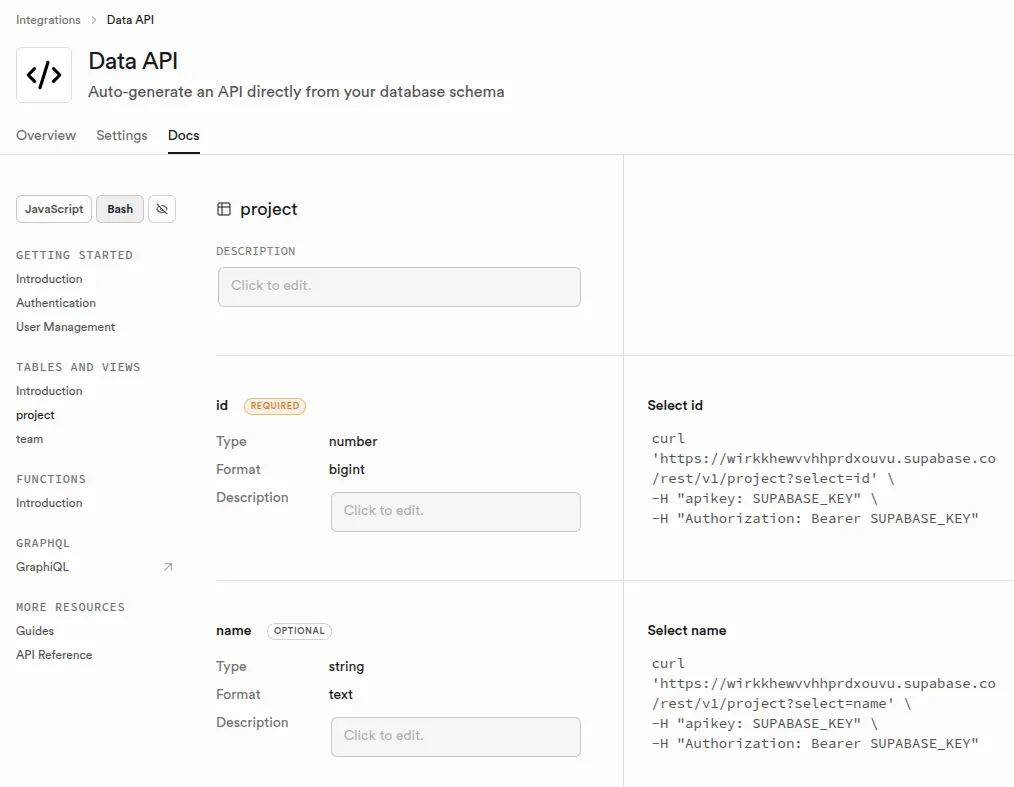Click the Data API code brackets icon

44,75
